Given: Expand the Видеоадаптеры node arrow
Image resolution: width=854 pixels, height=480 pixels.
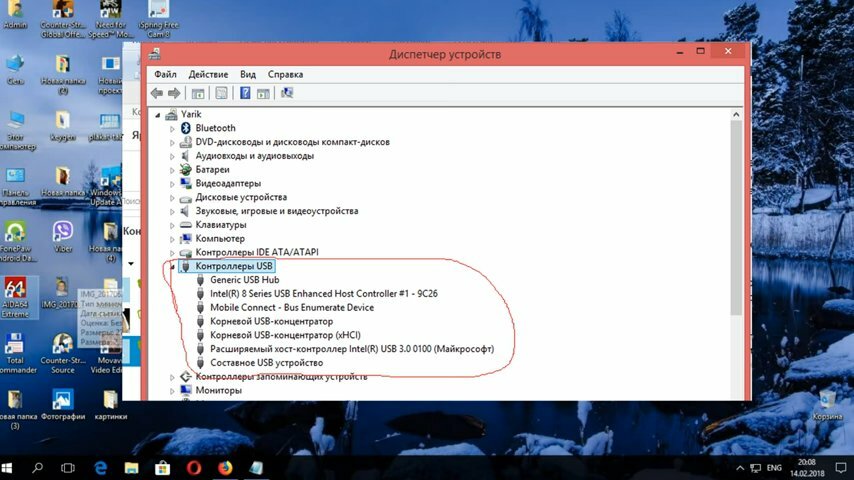Looking at the screenshot, I should click(x=172, y=184).
